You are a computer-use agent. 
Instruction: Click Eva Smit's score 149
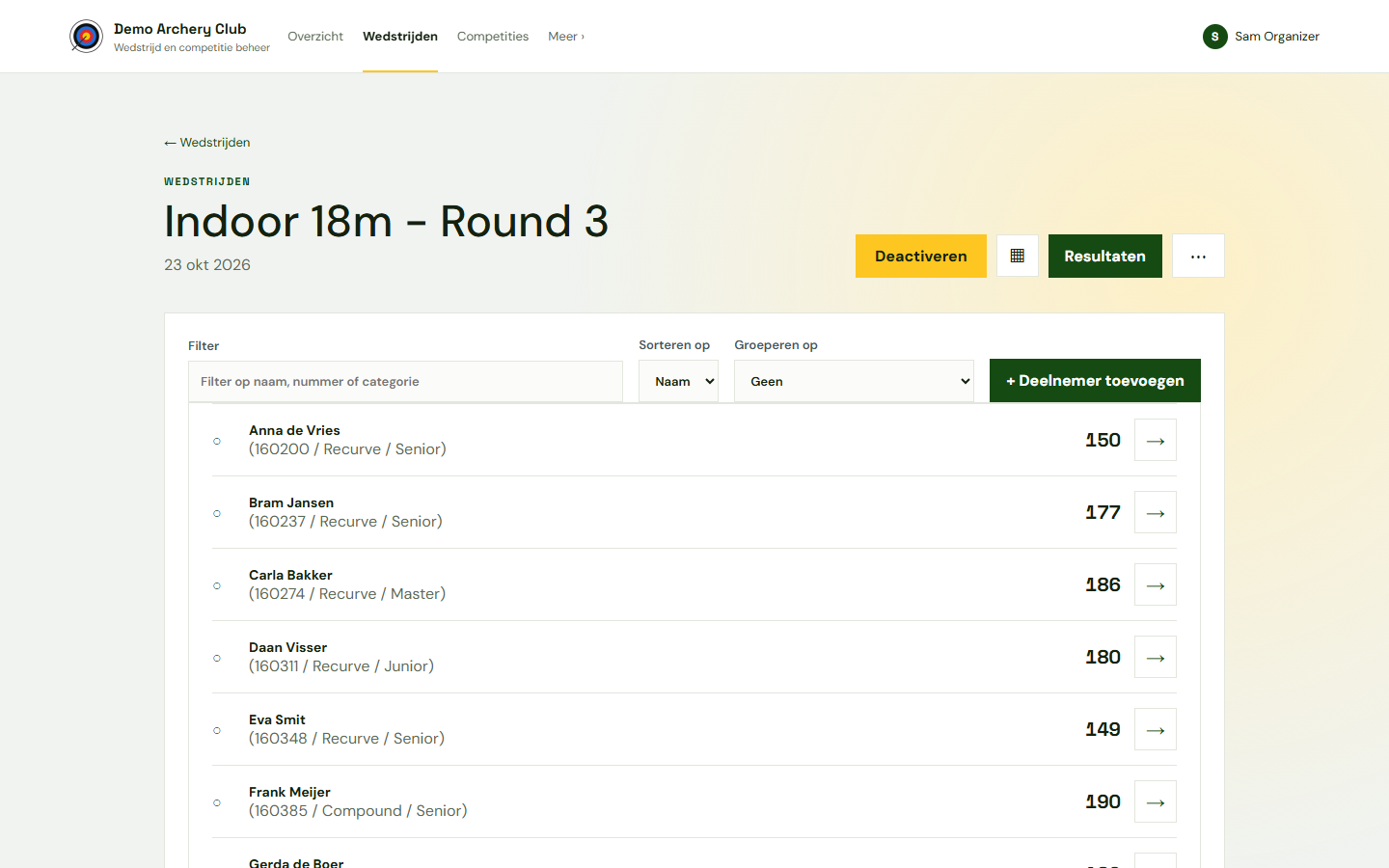tap(1103, 729)
